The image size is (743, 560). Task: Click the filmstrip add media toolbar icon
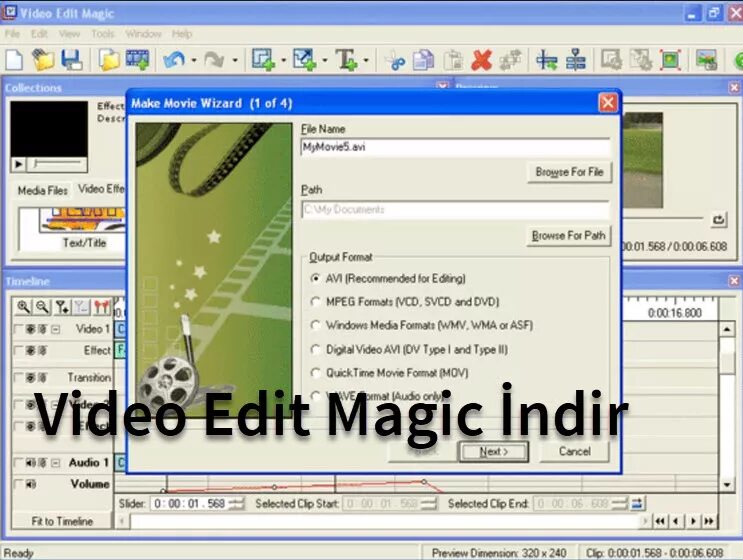tap(137, 60)
